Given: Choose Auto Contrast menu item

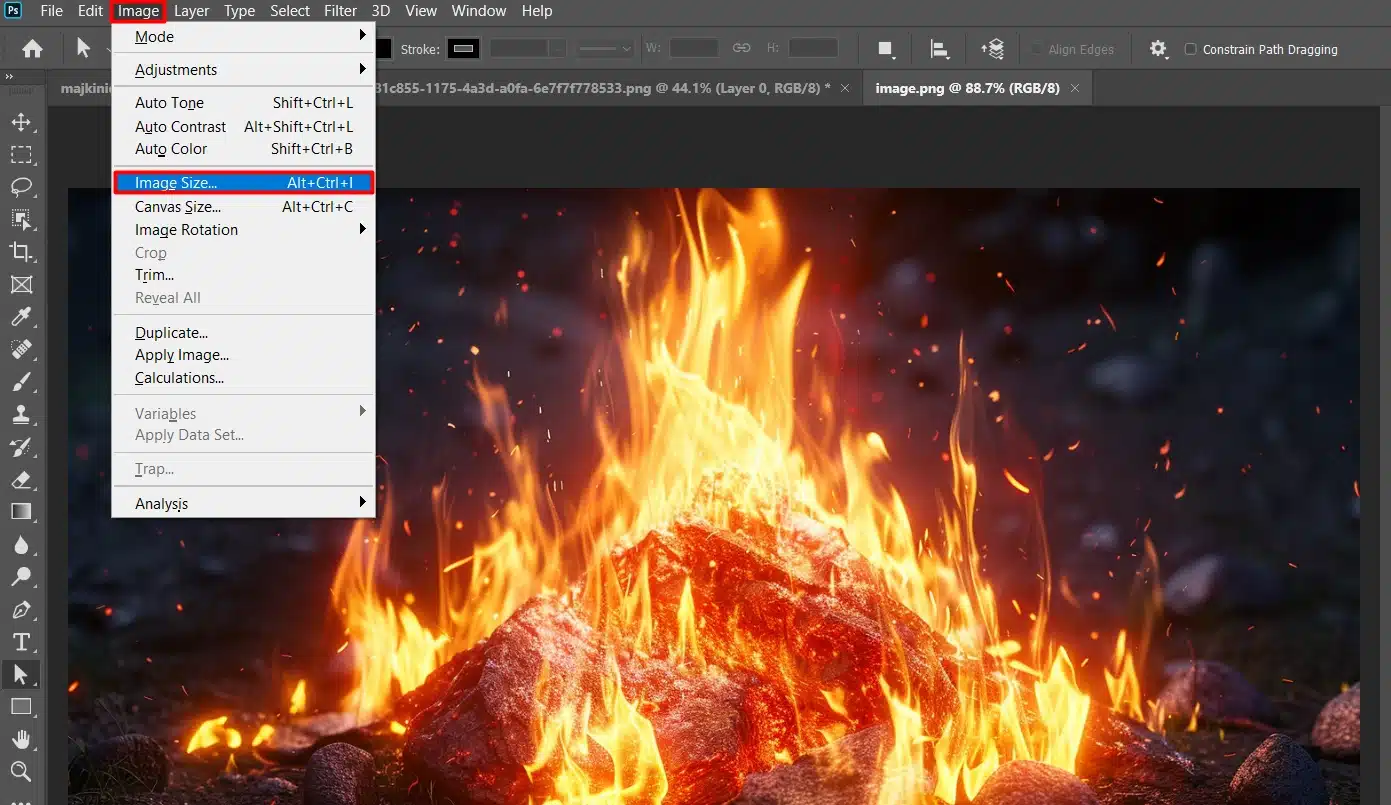Looking at the screenshot, I should coord(243,127).
